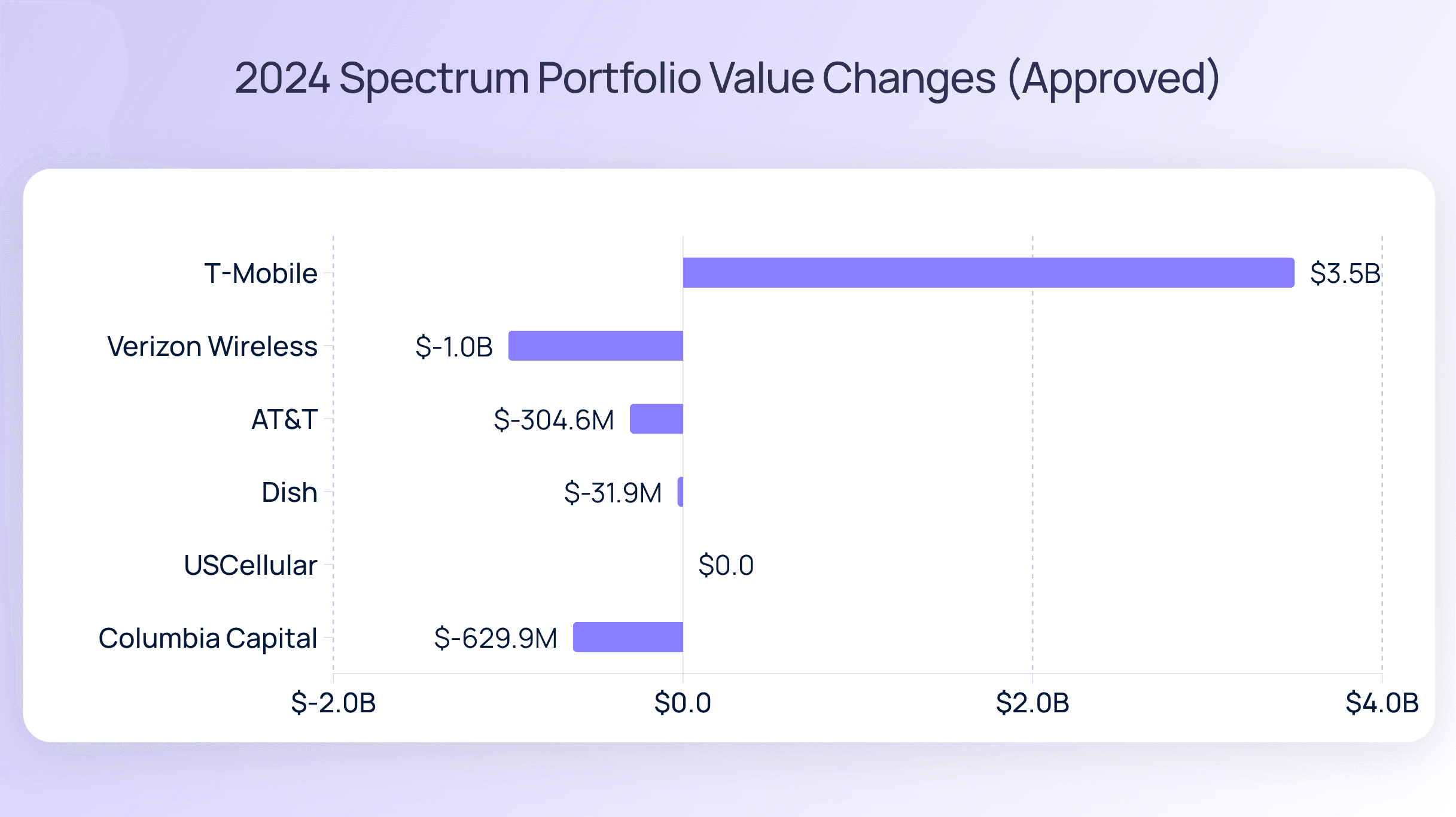Click the USCellular $0.0 data label
Viewport: 1456px width, 817px height.
(726, 565)
